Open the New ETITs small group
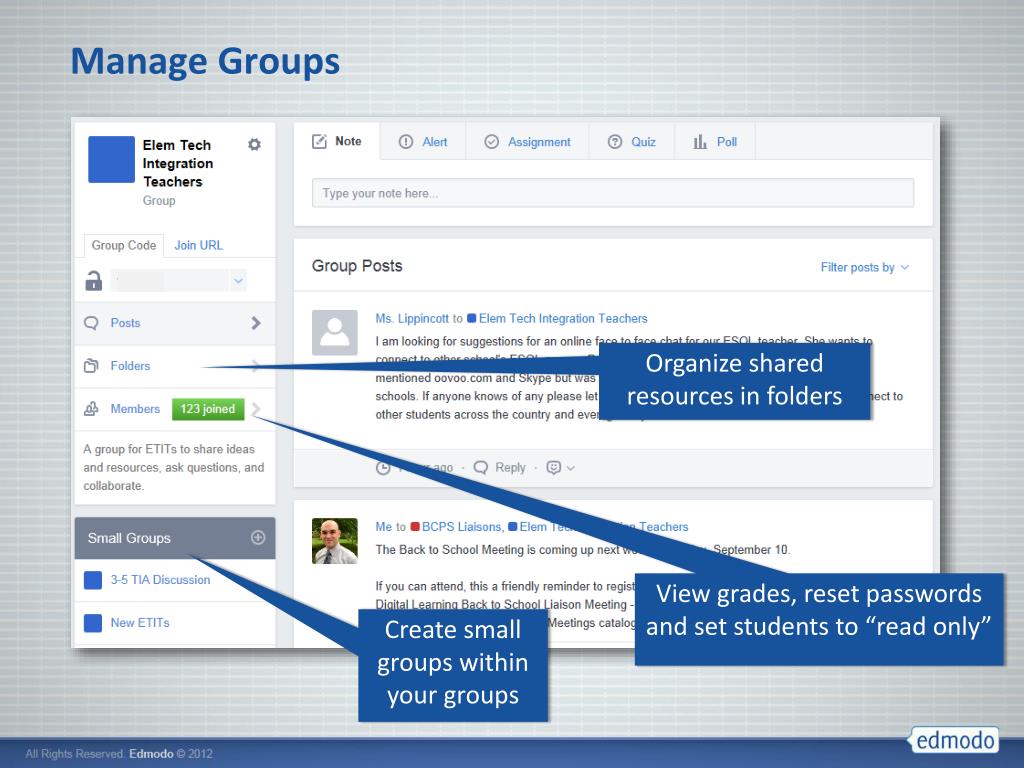The height and width of the screenshot is (768, 1024). (140, 623)
